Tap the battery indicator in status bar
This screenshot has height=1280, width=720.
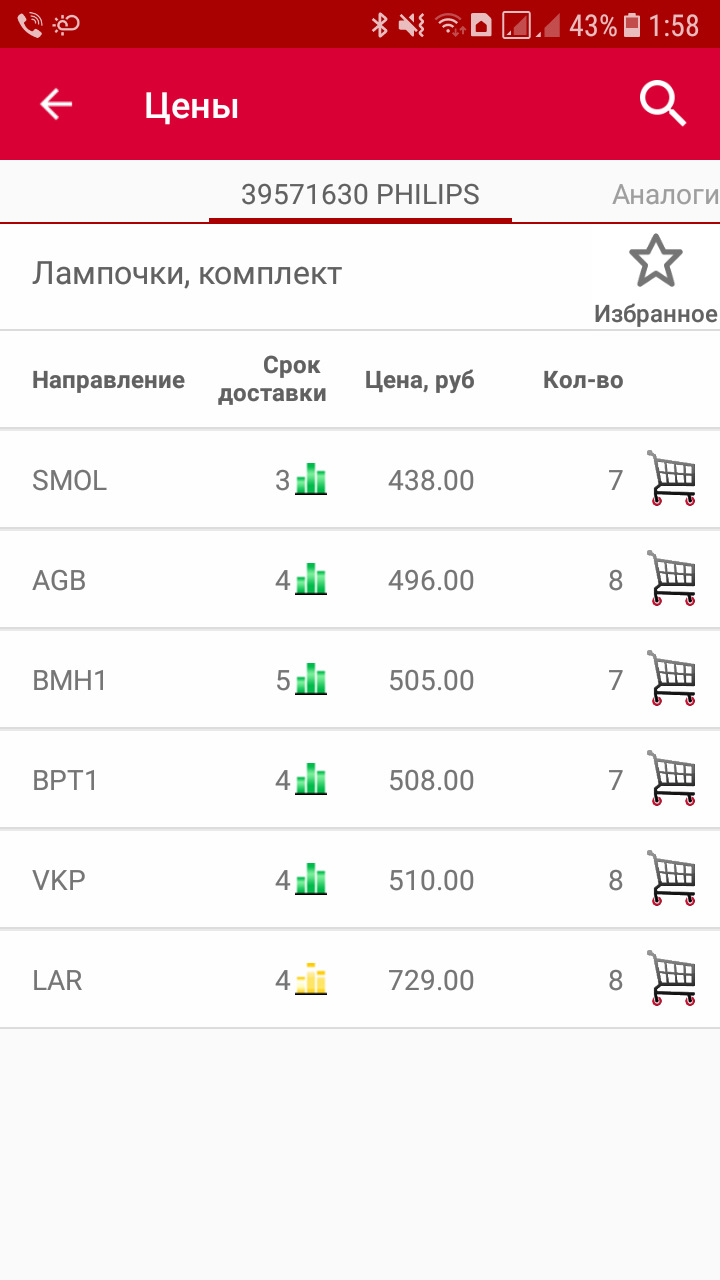[x=632, y=25]
